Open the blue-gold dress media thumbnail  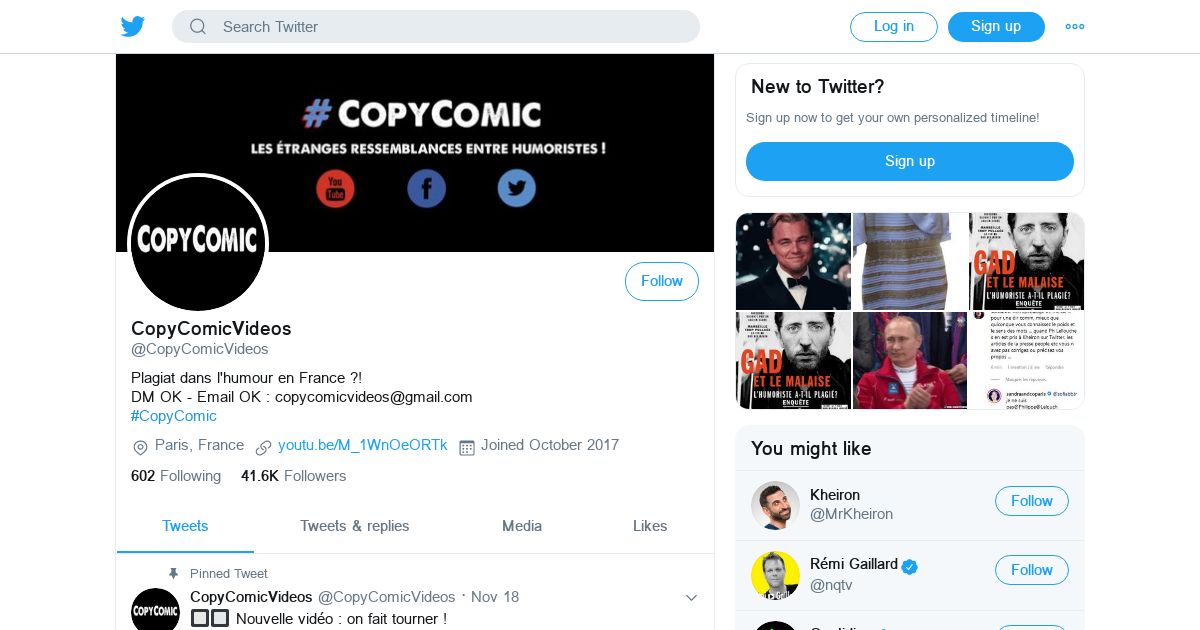click(909, 261)
